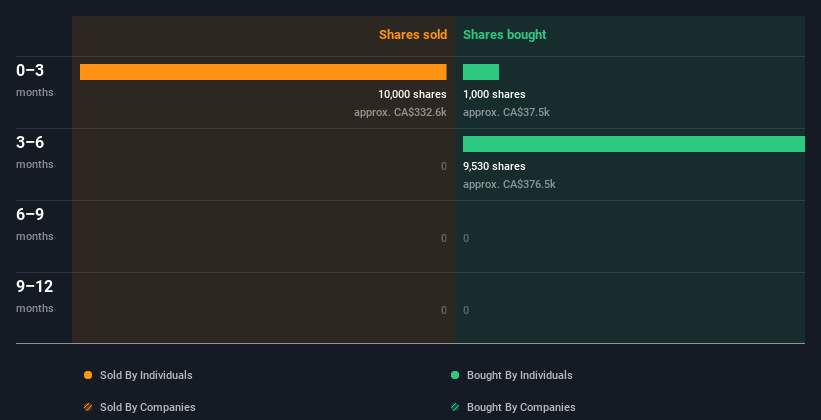Click the sold zero in 3–6 months row
Screen dimensions: 821x420
click(x=444, y=167)
